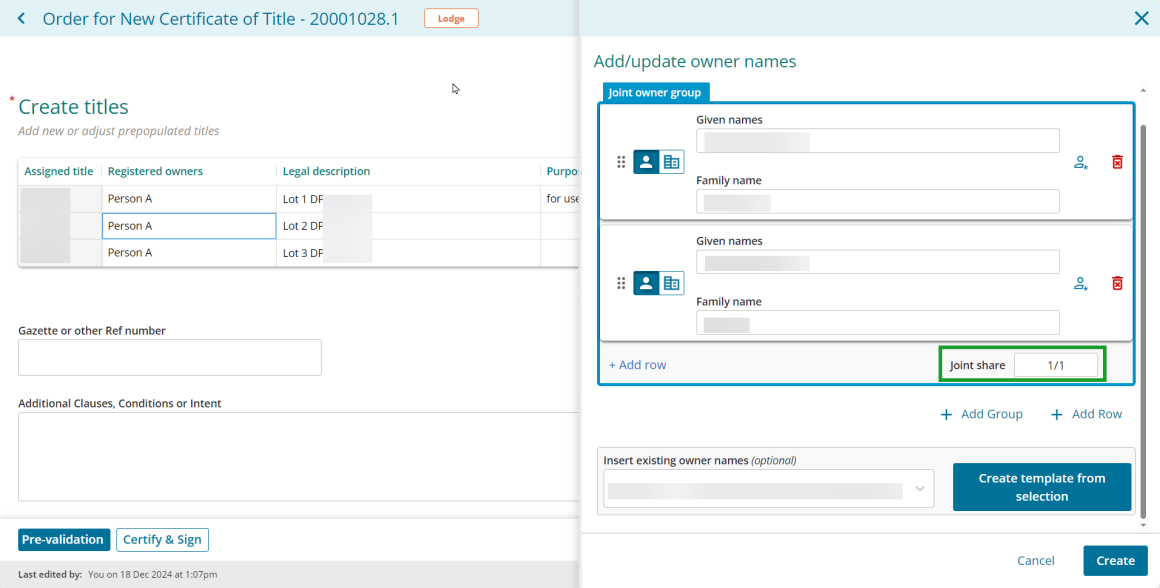Focus the first owner's Given names field
Screen dimensions: 1160x588
877,141
